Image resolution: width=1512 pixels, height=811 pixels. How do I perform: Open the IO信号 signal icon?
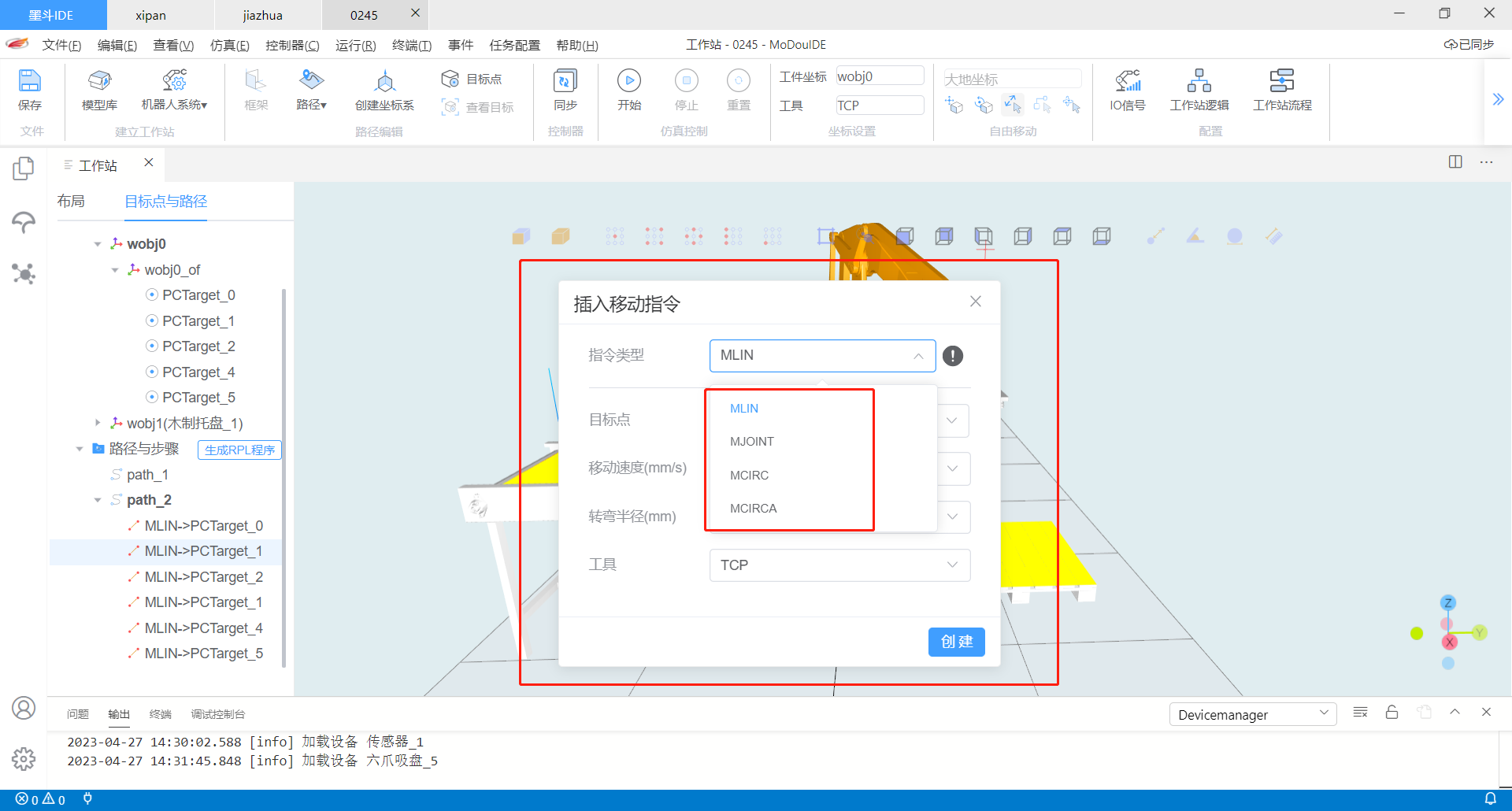1127,81
